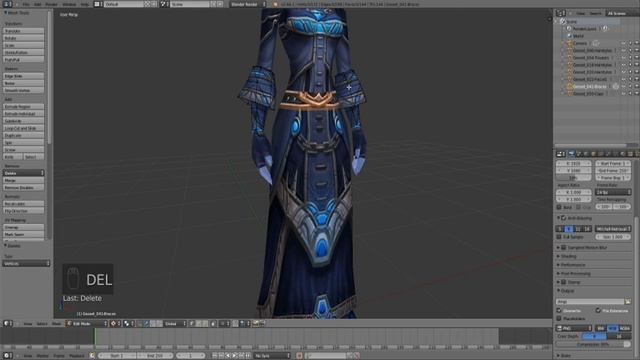The width and height of the screenshot is (640, 360).
Task: Open the Info editor type selector icon
Action: [7, 4]
